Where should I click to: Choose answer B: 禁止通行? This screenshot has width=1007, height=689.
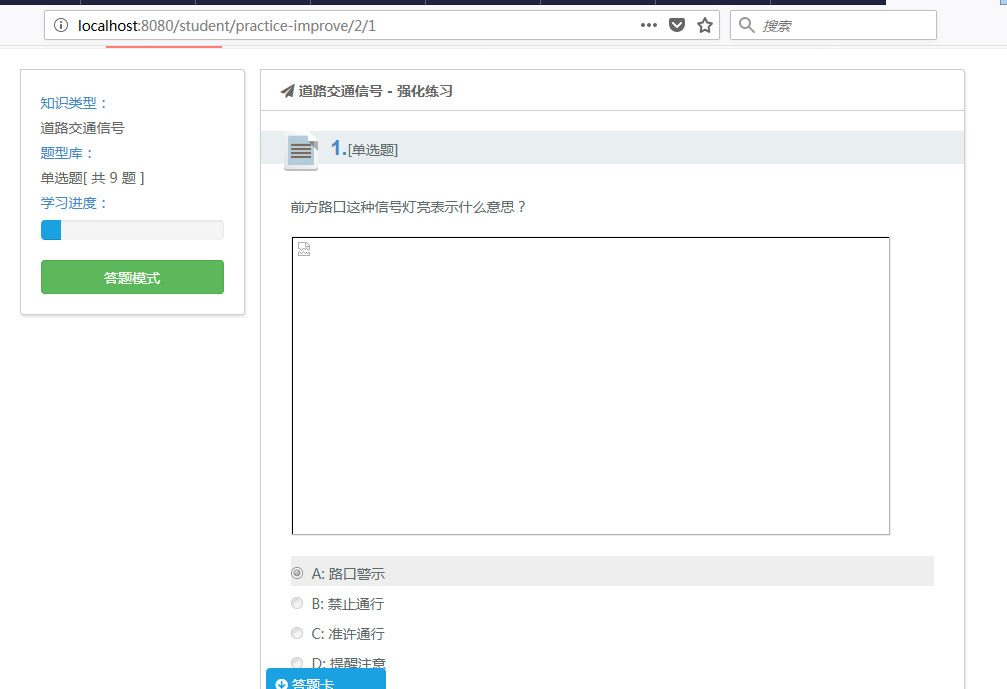[x=297, y=603]
